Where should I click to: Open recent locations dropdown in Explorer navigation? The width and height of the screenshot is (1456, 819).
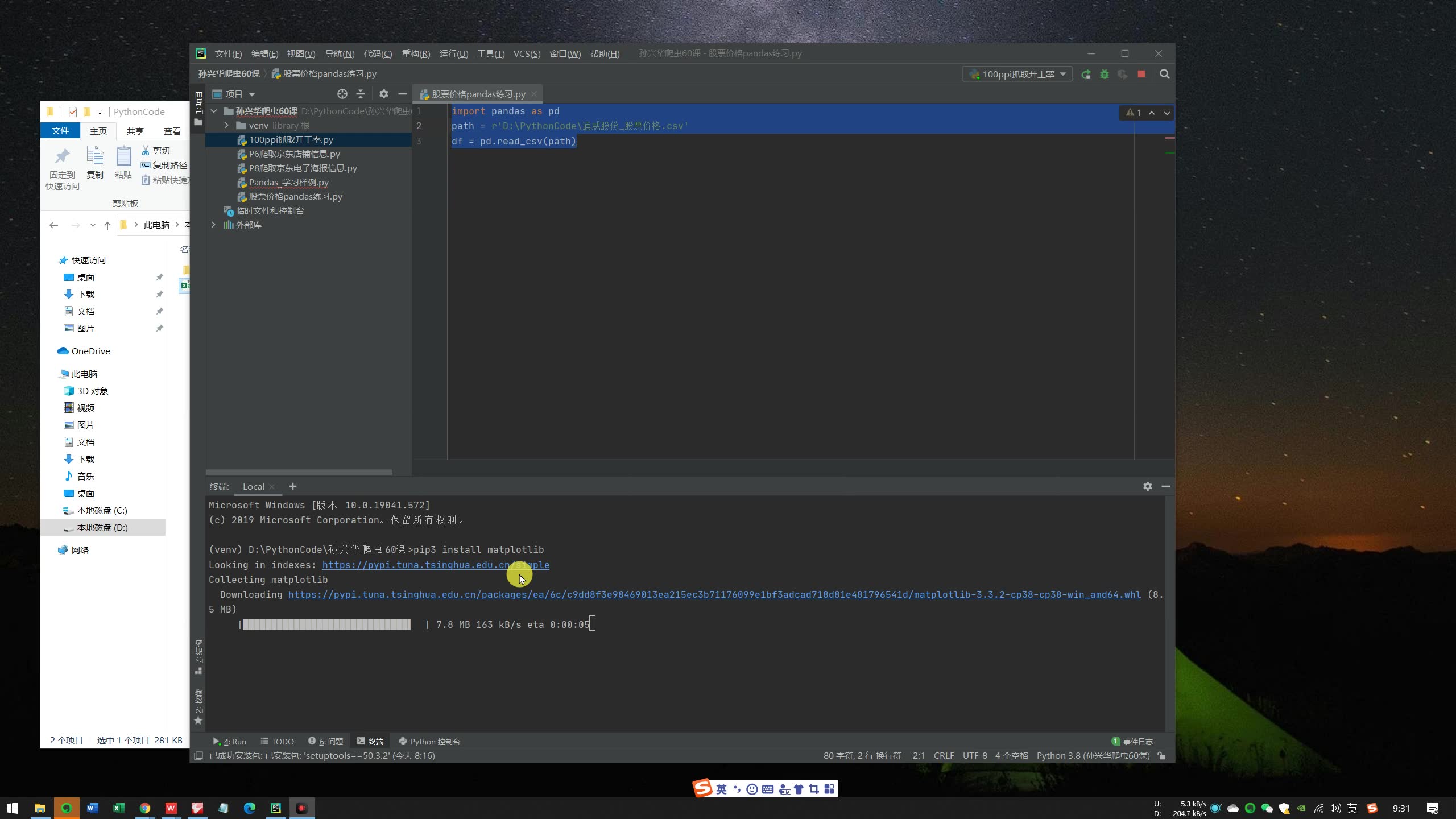(93, 225)
